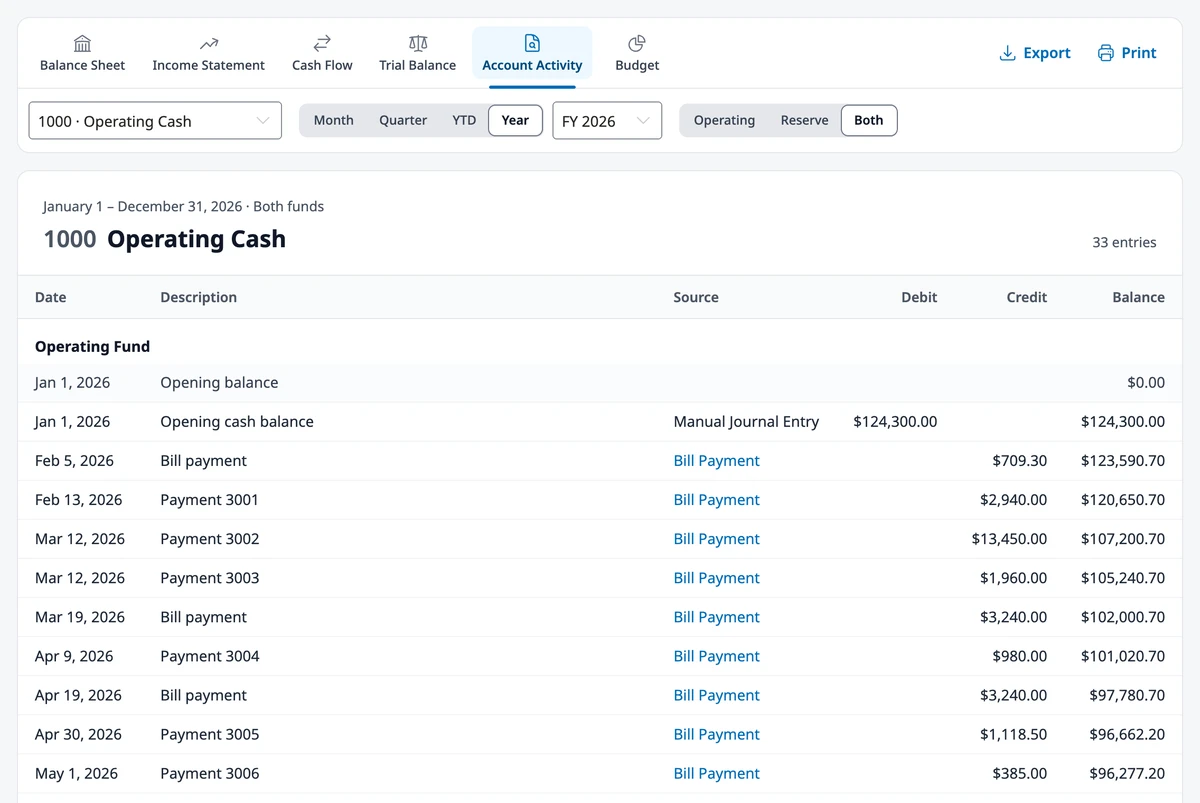Click the $709.30 credit amount
Viewport: 1200px width, 803px height.
[x=1019, y=461]
